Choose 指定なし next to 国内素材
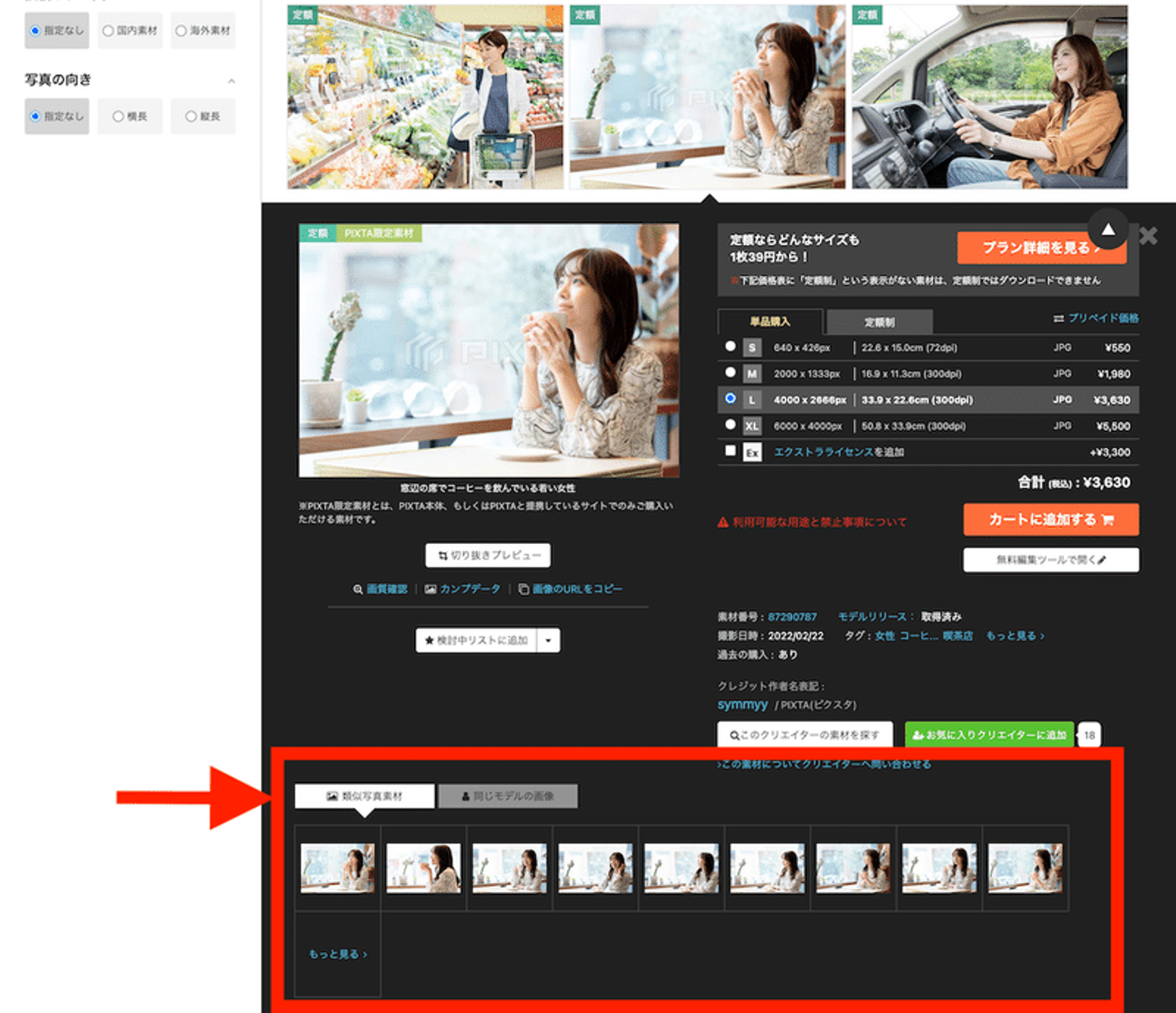Viewport: 1176px width, 1013px height. point(57,30)
